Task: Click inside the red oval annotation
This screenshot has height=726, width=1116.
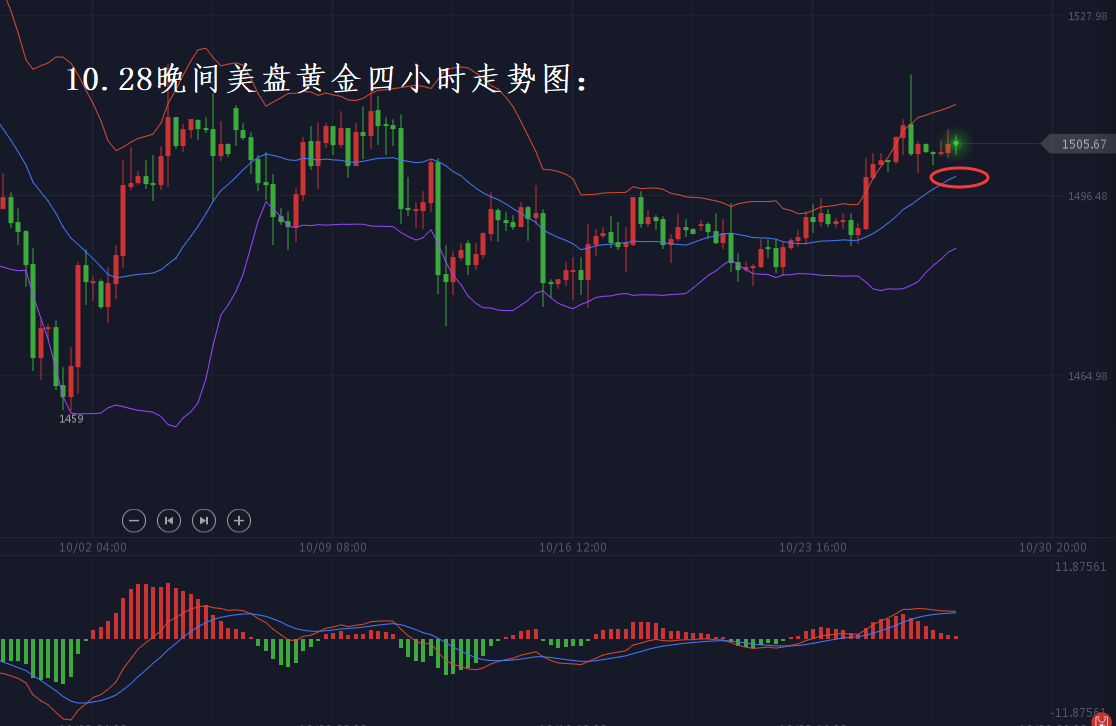Action: (x=959, y=178)
